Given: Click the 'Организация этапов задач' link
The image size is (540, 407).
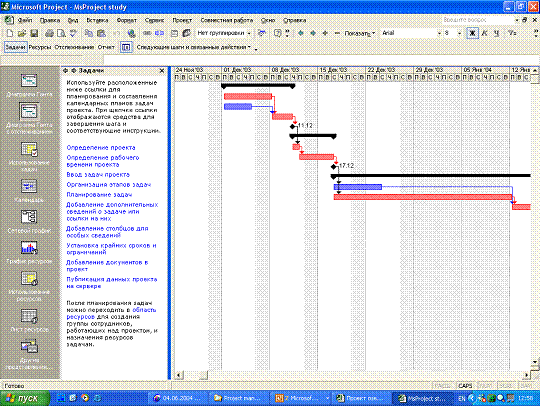Looking at the screenshot, I should (x=109, y=185).
